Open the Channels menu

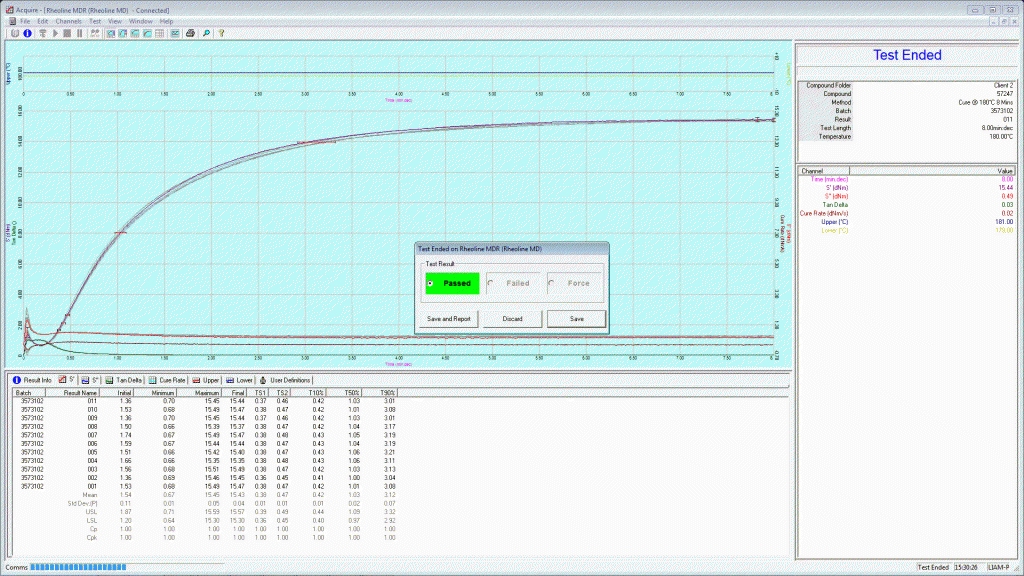pos(68,20)
